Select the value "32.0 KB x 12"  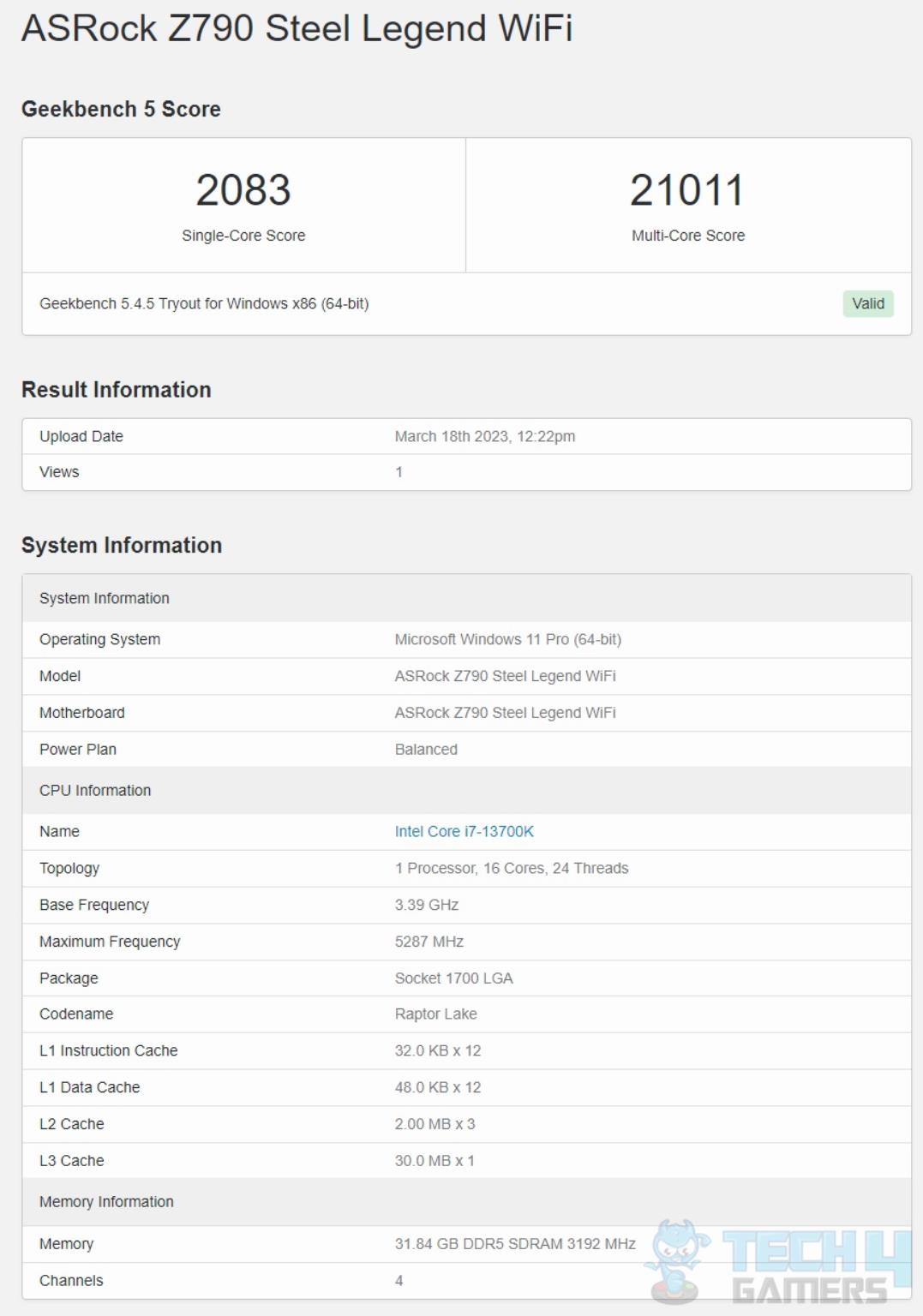pos(438,1050)
